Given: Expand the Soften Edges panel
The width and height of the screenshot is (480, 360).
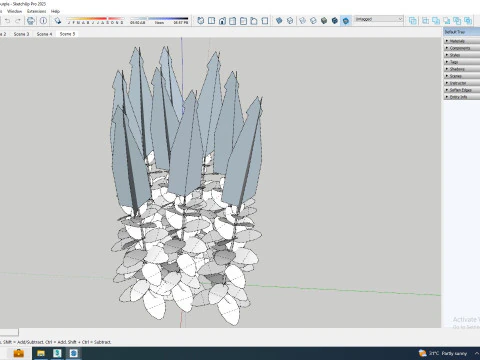Looking at the screenshot, I should tap(462, 90).
